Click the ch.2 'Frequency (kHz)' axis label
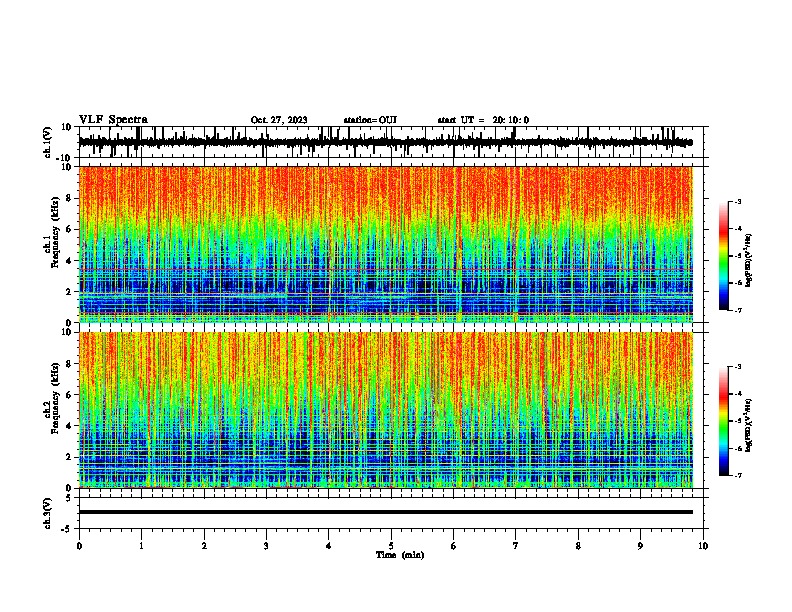Screen dimensions: 792x612 pos(55,398)
